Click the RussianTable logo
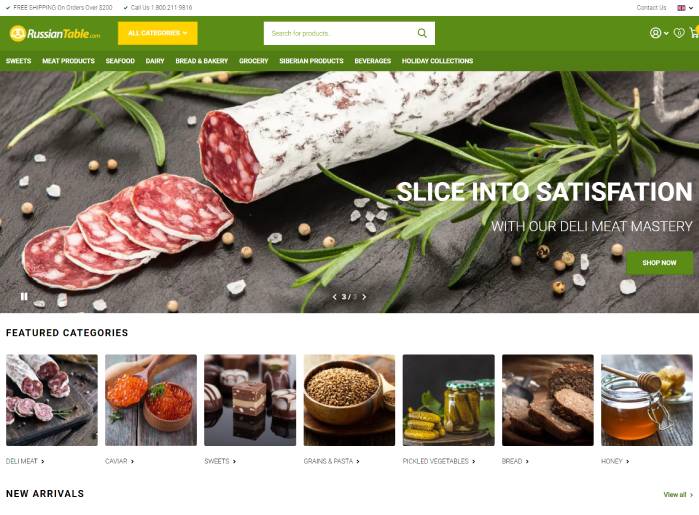Screen dimensions: 699x515 click(55, 33)
